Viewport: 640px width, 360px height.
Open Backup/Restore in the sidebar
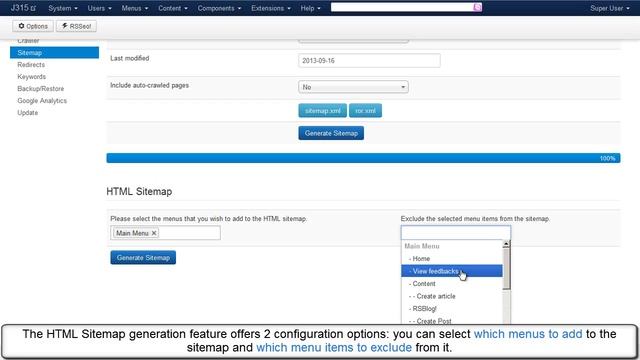[x=40, y=89]
